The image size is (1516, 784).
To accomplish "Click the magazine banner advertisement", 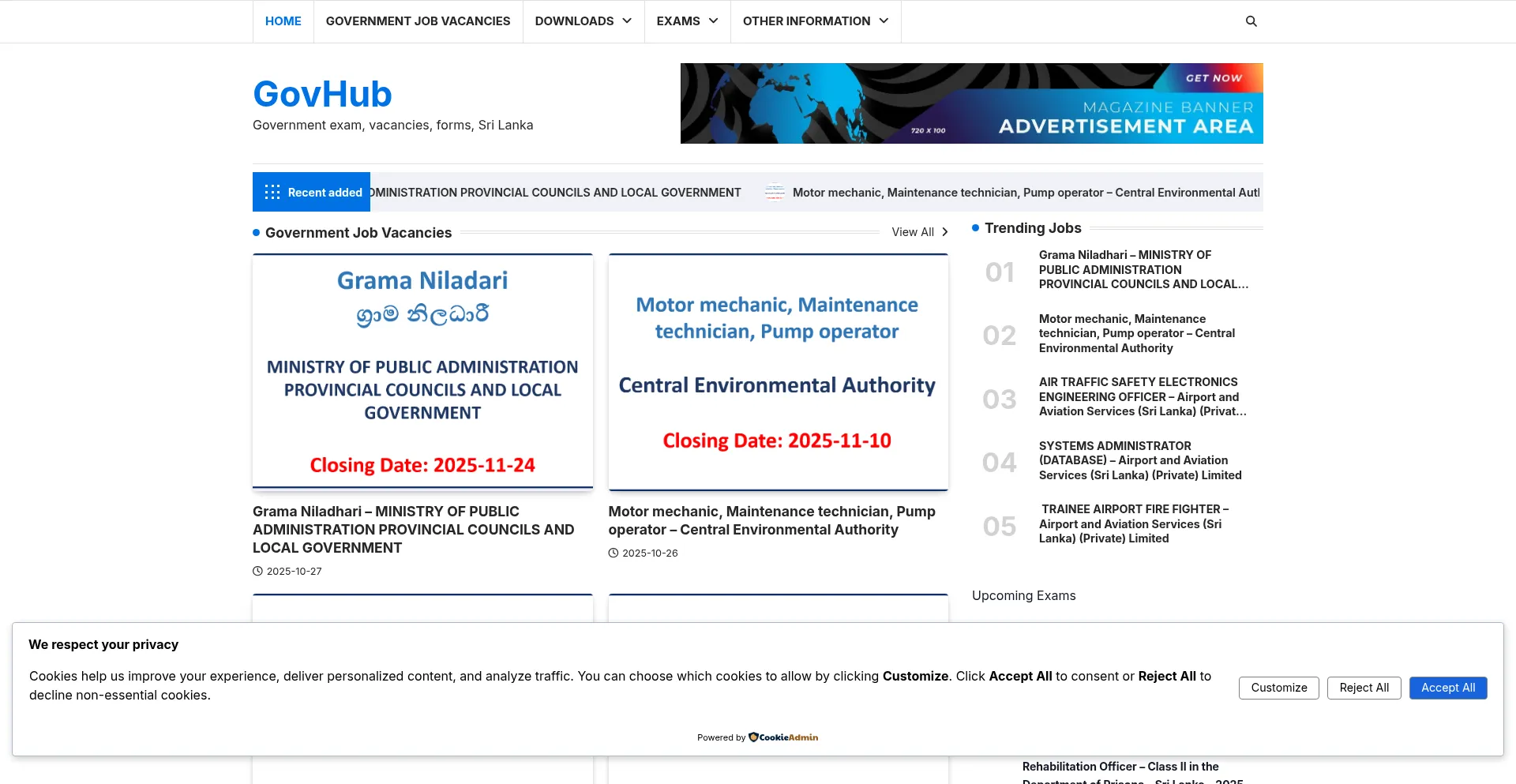I will click(971, 103).
